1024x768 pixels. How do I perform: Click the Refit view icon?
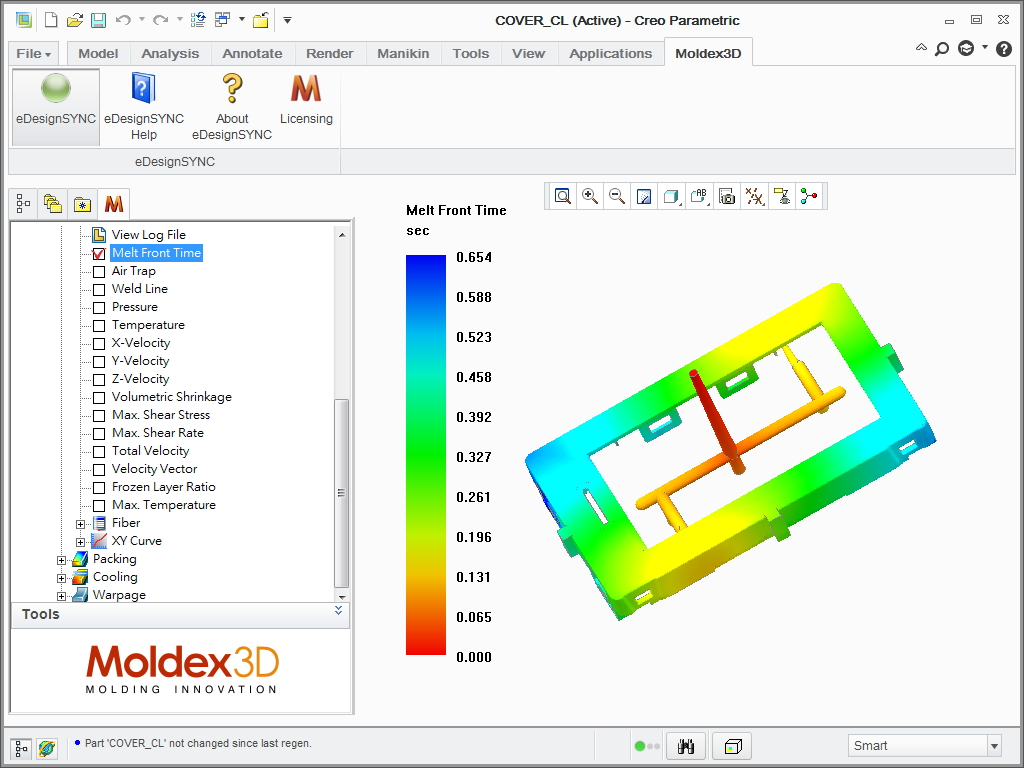[562, 196]
